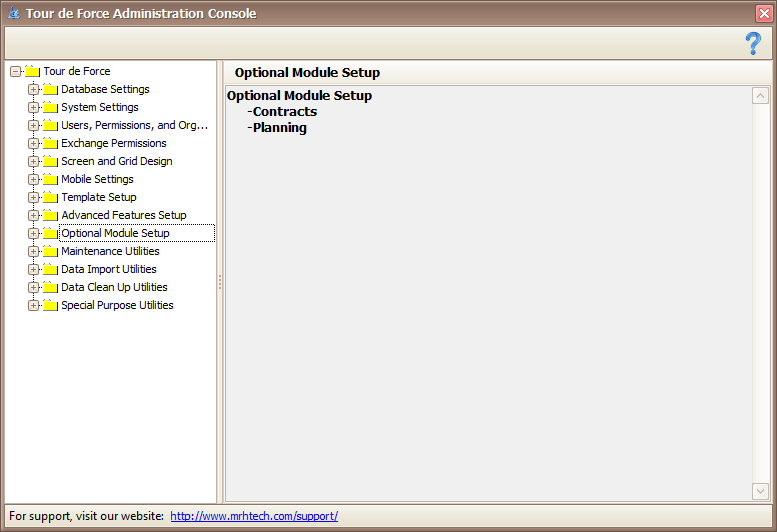Click the Maintenance Utilities folder icon
The width and height of the screenshot is (777, 532).
(x=51, y=251)
